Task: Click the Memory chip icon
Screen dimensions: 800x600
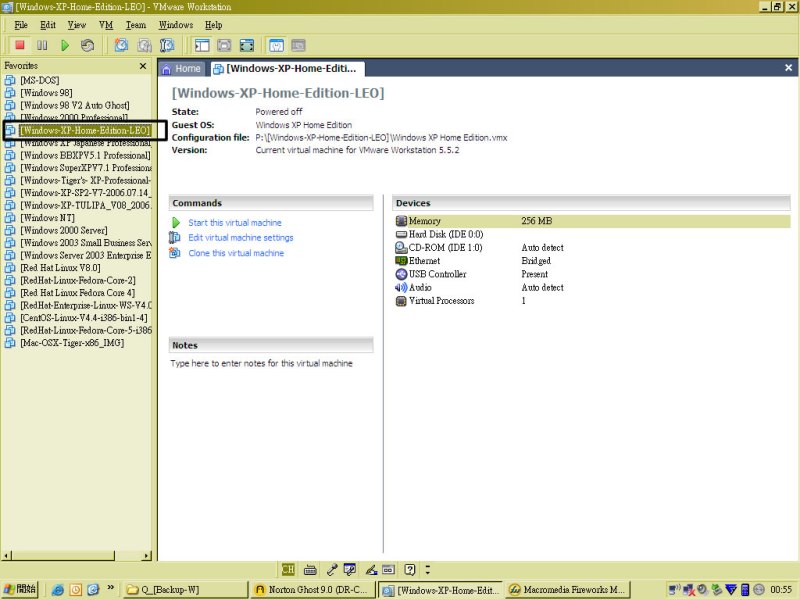Action: point(401,221)
